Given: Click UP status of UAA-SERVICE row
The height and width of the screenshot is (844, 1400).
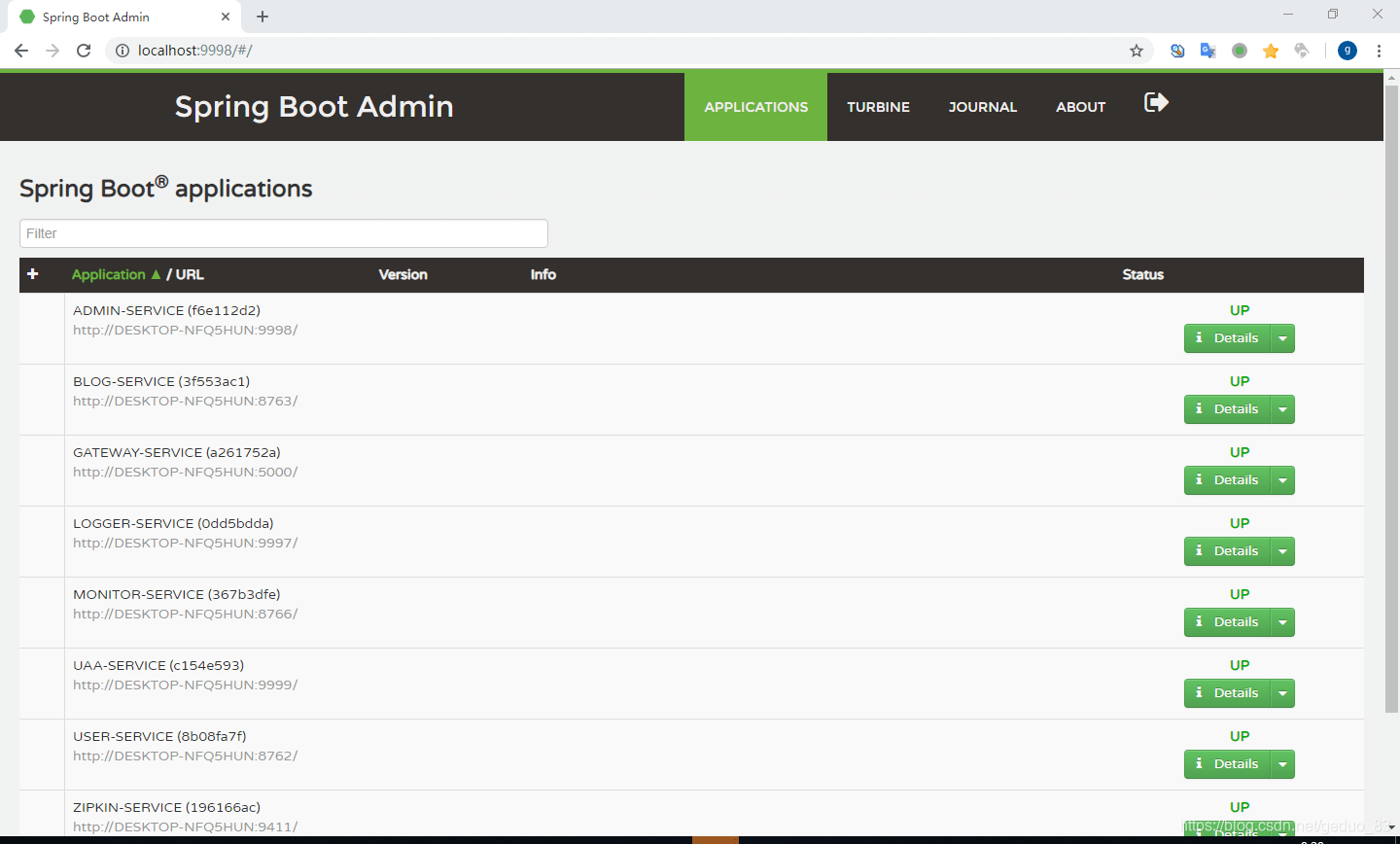Looking at the screenshot, I should coord(1240,665).
